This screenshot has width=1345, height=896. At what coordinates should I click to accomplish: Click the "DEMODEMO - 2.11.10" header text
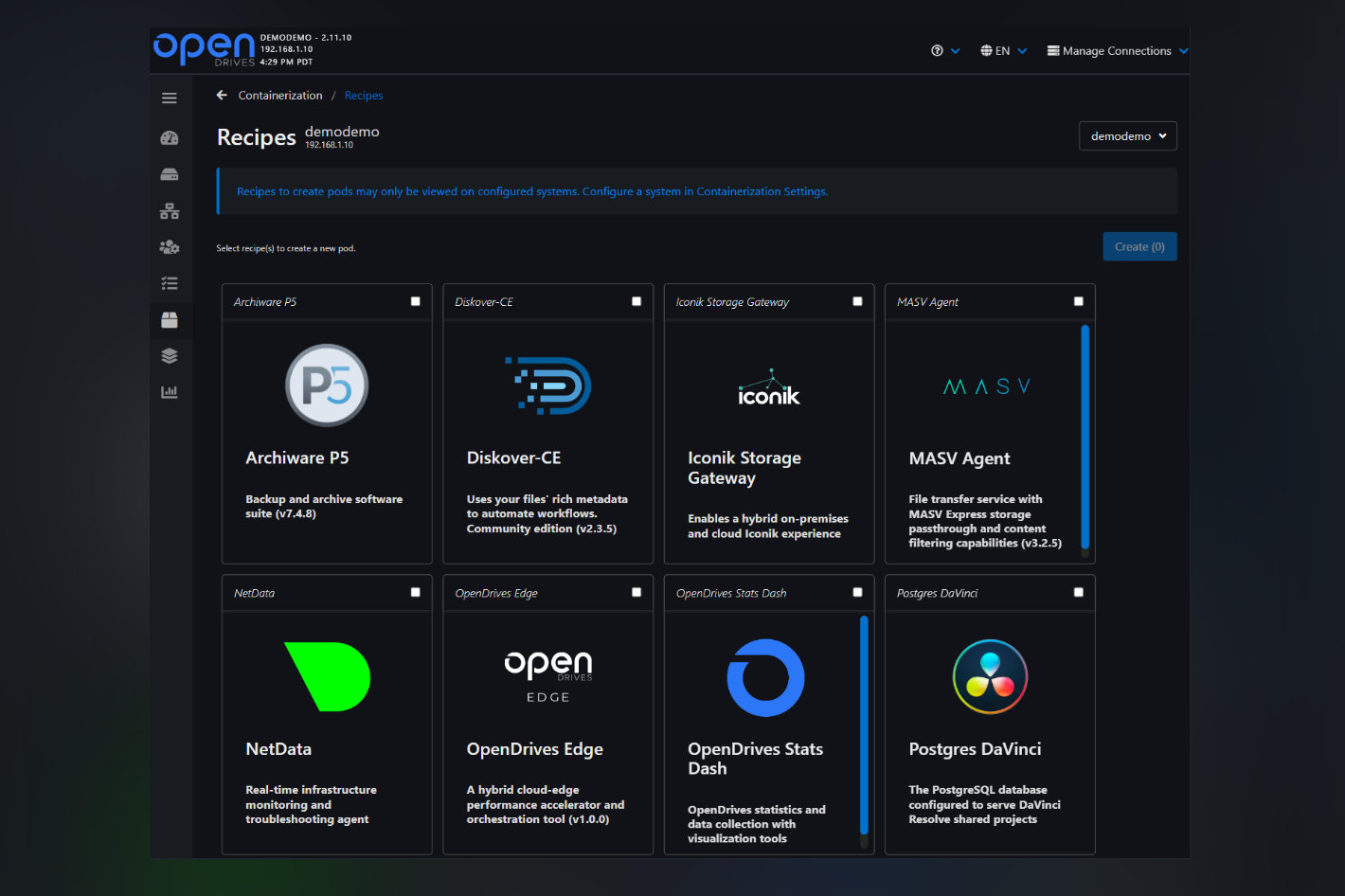[306, 38]
